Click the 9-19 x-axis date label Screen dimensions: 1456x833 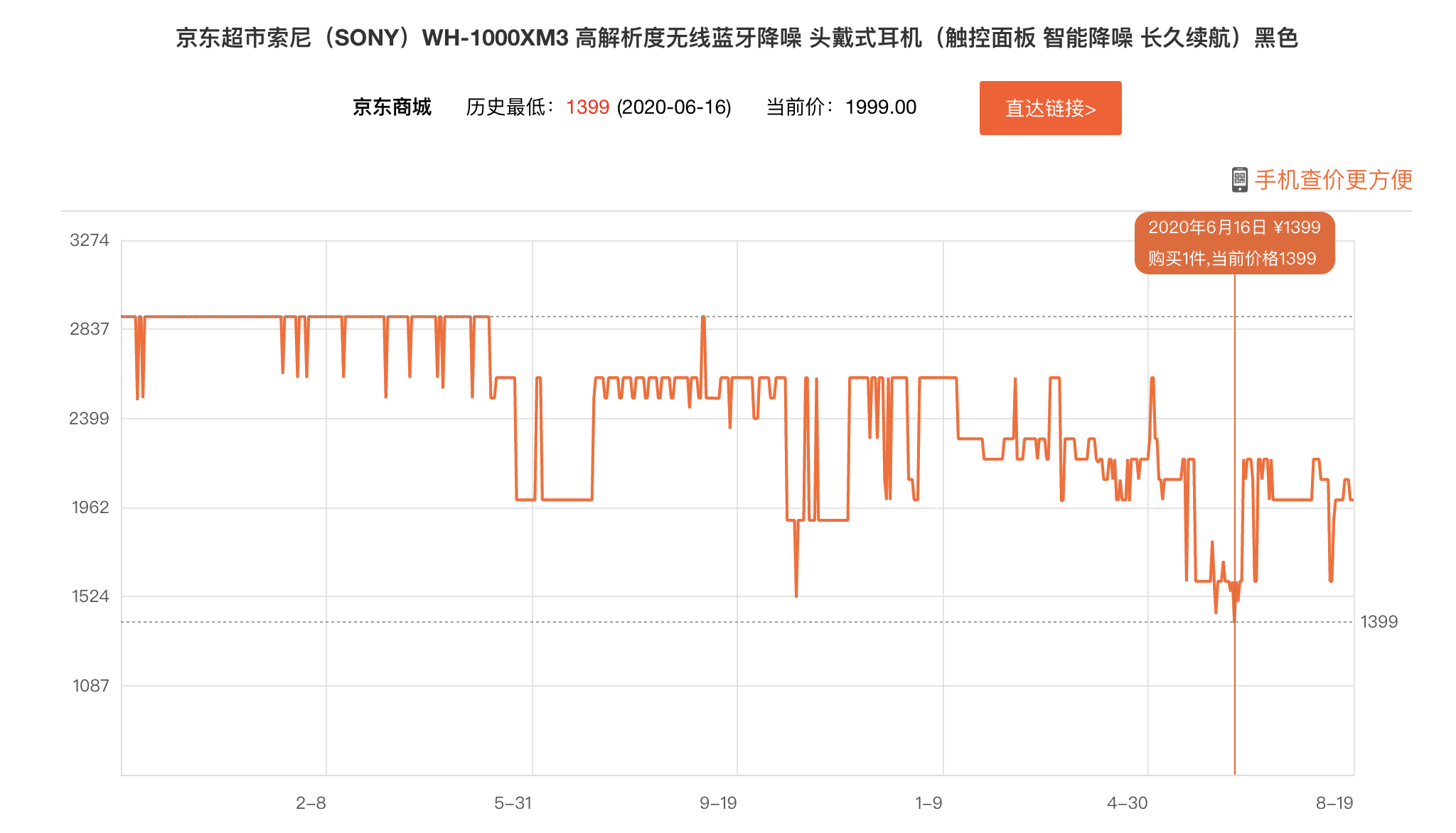pyautogui.click(x=718, y=803)
